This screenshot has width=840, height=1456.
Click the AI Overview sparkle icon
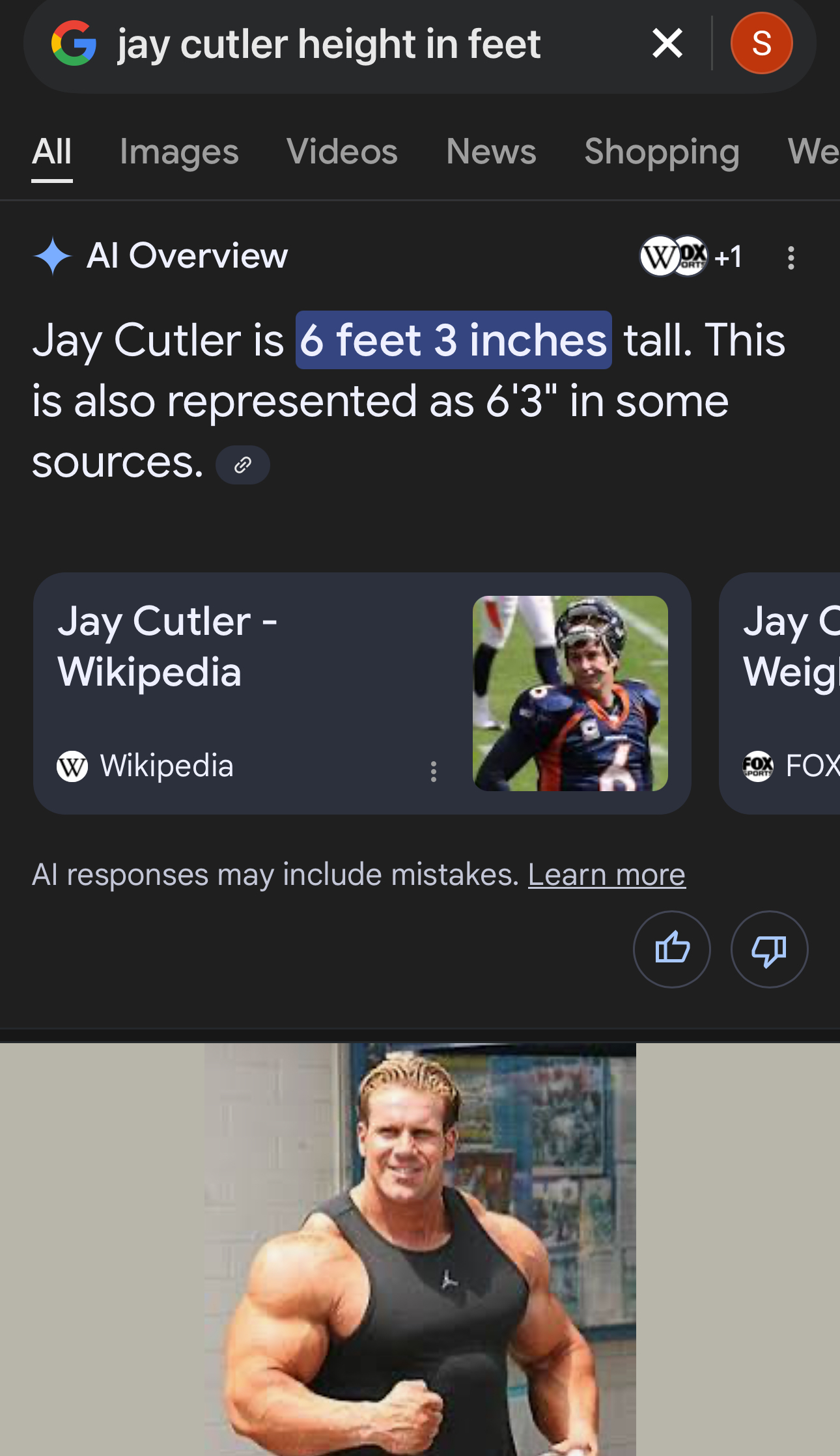(x=52, y=256)
